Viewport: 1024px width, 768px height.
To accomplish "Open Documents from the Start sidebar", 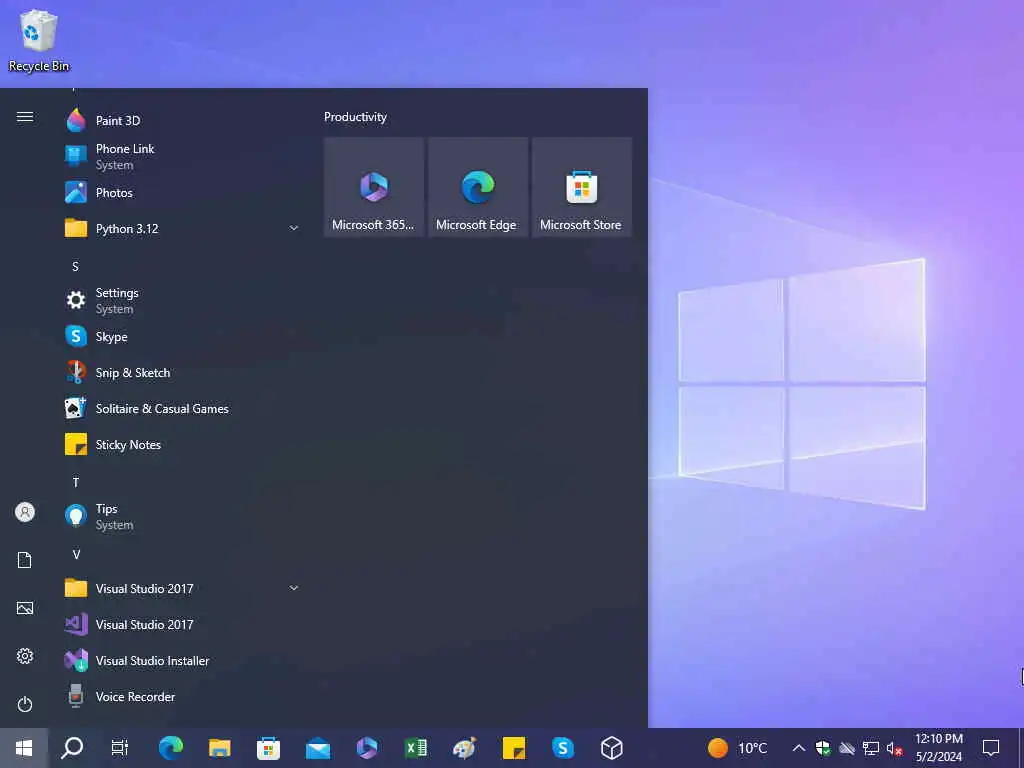I will click(25, 560).
